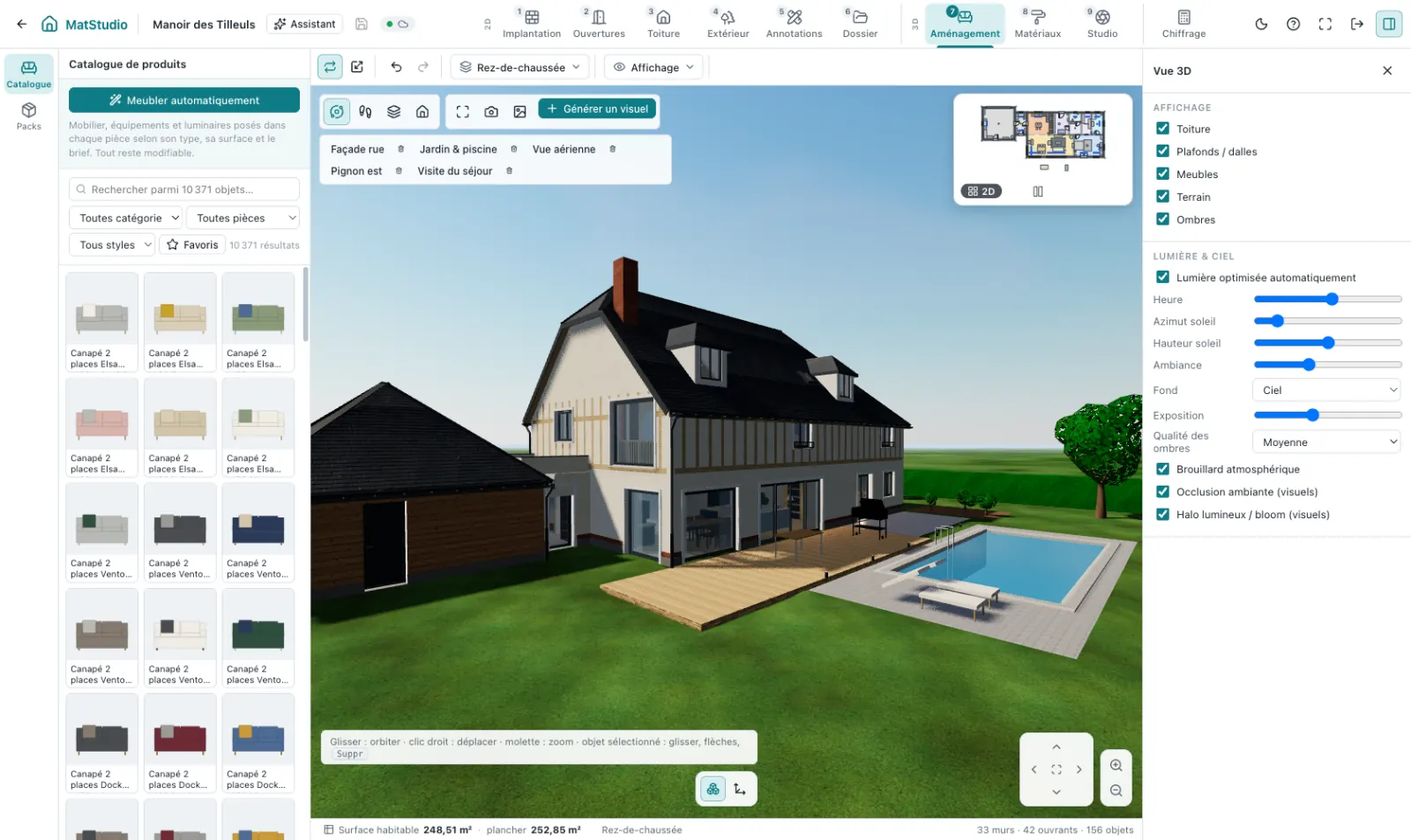Open the Fond Ciel dropdown

tap(1326, 390)
